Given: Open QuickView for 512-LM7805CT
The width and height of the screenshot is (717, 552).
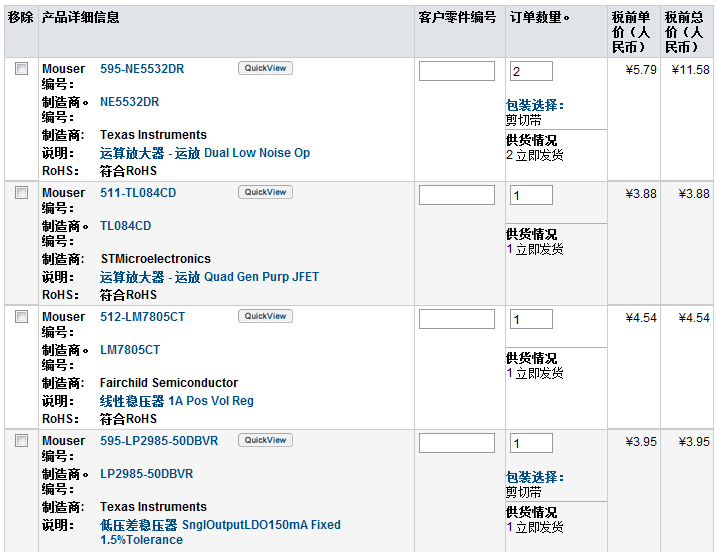Looking at the screenshot, I should pyautogui.click(x=265, y=316).
